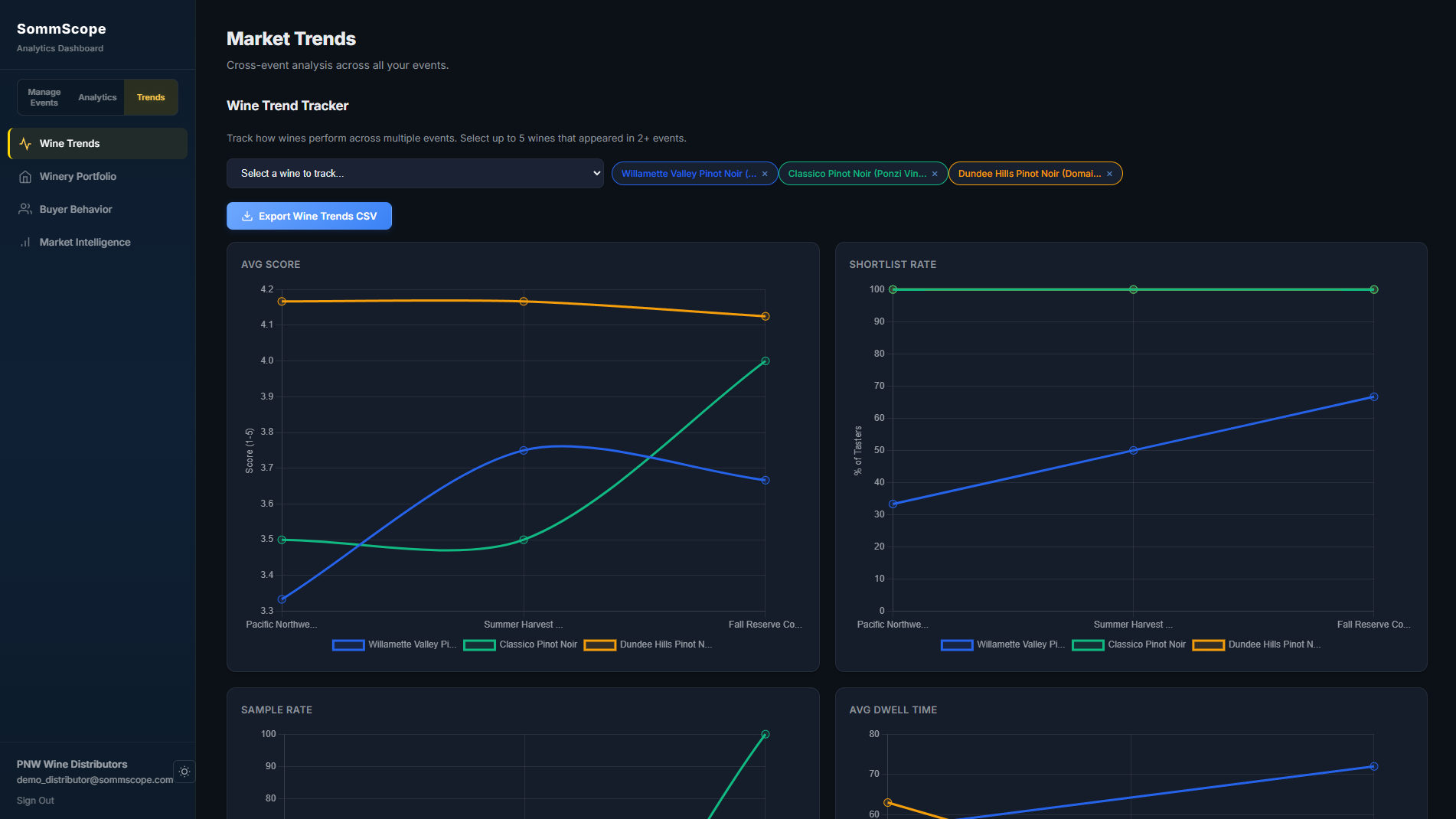Toggle Willamette Valley legend in Avg Score chart
The image size is (1456, 819).
coord(394,645)
